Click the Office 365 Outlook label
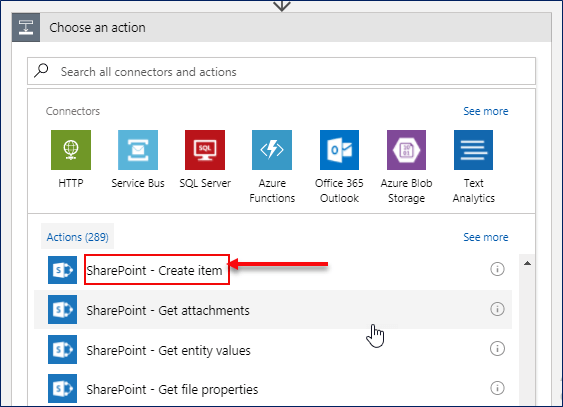 click(x=339, y=191)
